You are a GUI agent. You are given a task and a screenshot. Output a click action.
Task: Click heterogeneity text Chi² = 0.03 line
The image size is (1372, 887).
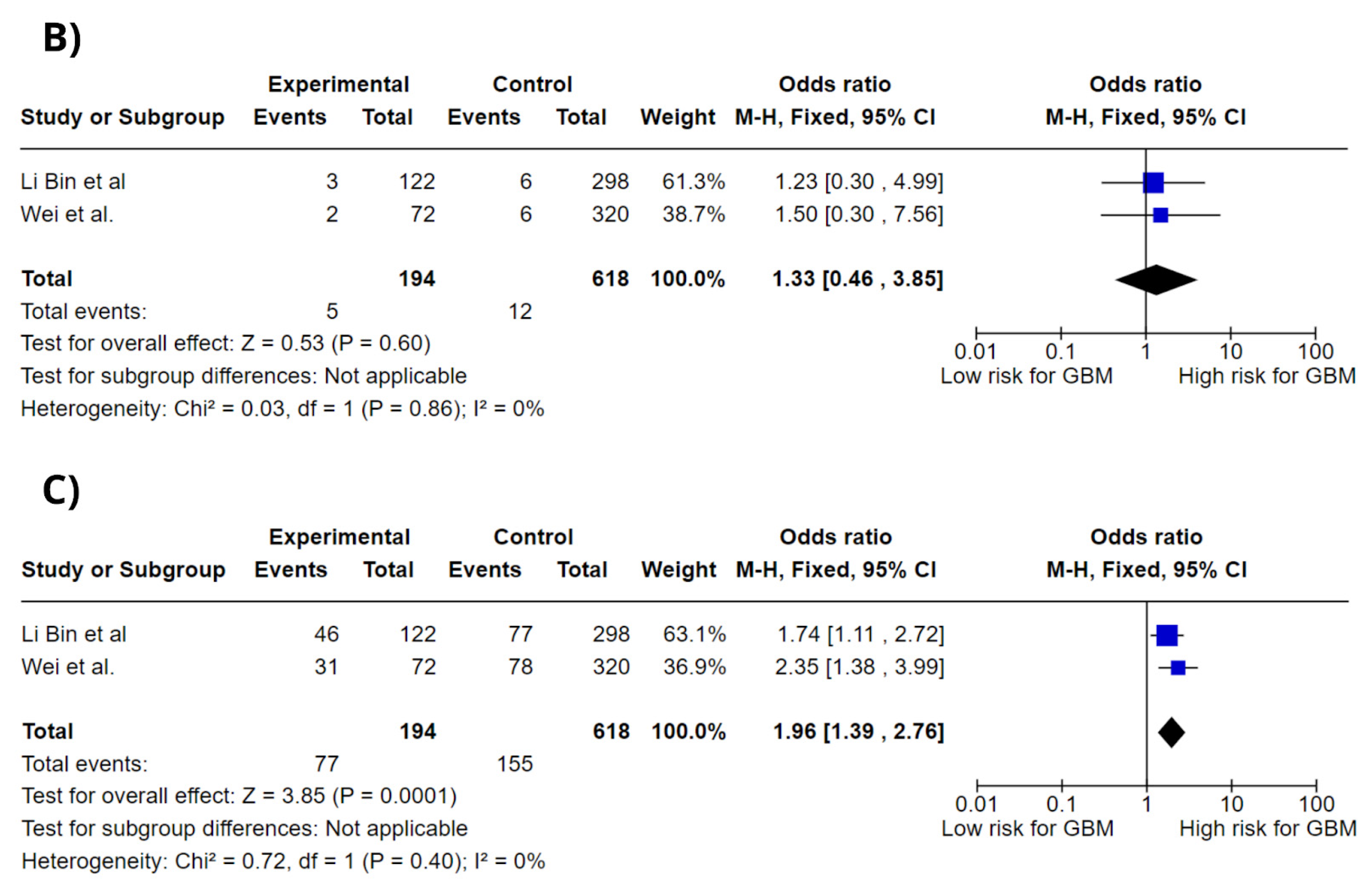(283, 409)
